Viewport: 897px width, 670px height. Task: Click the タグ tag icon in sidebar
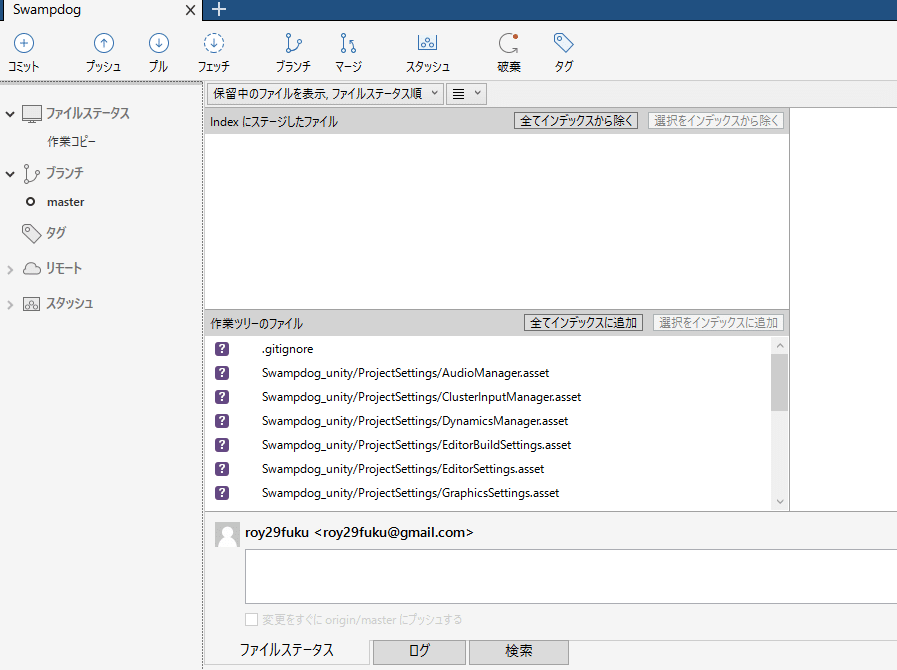[31, 233]
